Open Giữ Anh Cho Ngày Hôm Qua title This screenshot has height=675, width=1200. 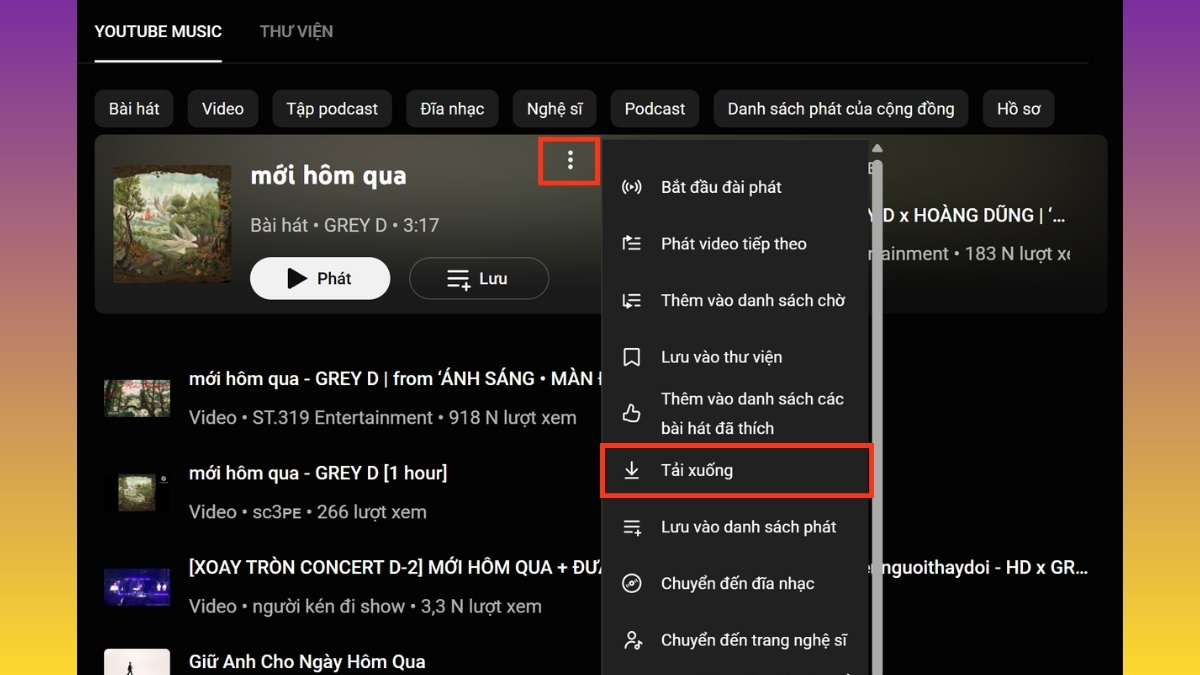(x=307, y=662)
